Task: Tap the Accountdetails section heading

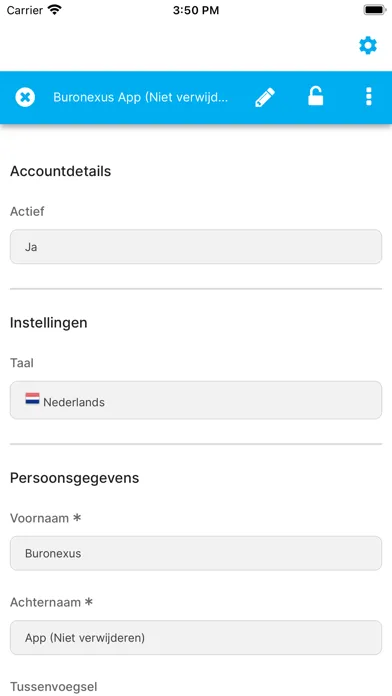Action: [x=60, y=171]
